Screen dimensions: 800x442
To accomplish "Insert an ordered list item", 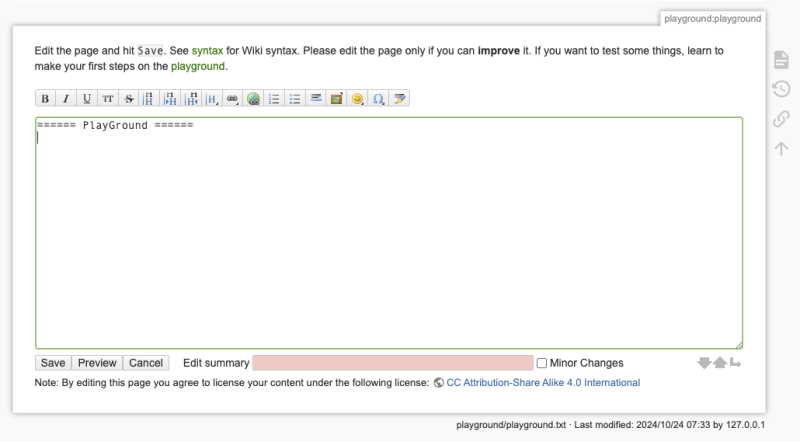I will (x=274, y=98).
